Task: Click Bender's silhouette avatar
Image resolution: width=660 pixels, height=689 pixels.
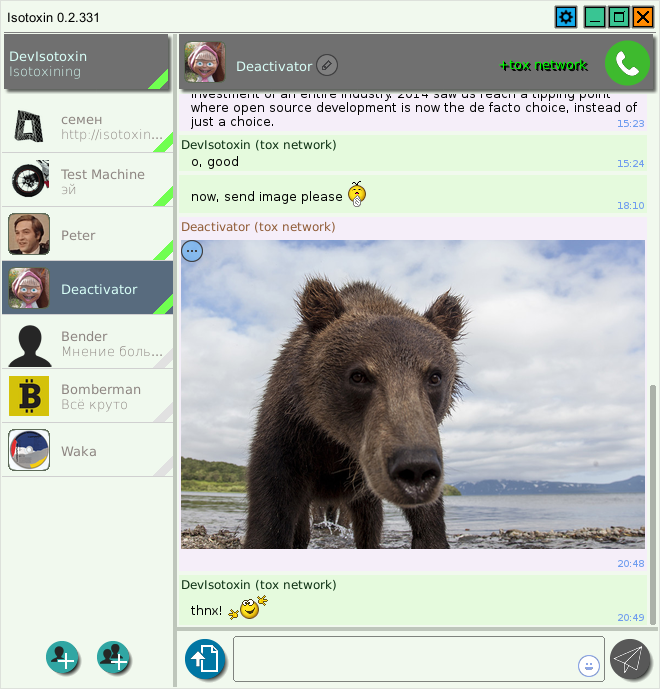Action: pos(29,346)
